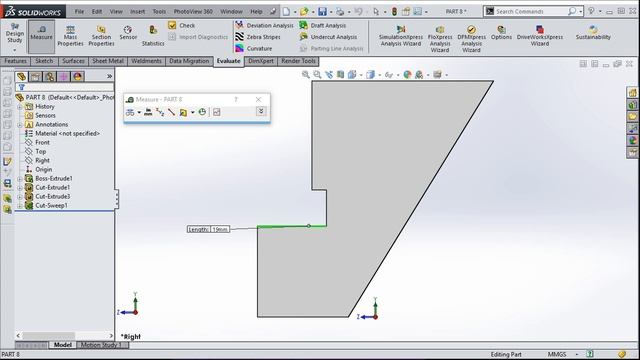The image size is (640, 360).
Task: Click the New document icon
Action: [287, 11]
